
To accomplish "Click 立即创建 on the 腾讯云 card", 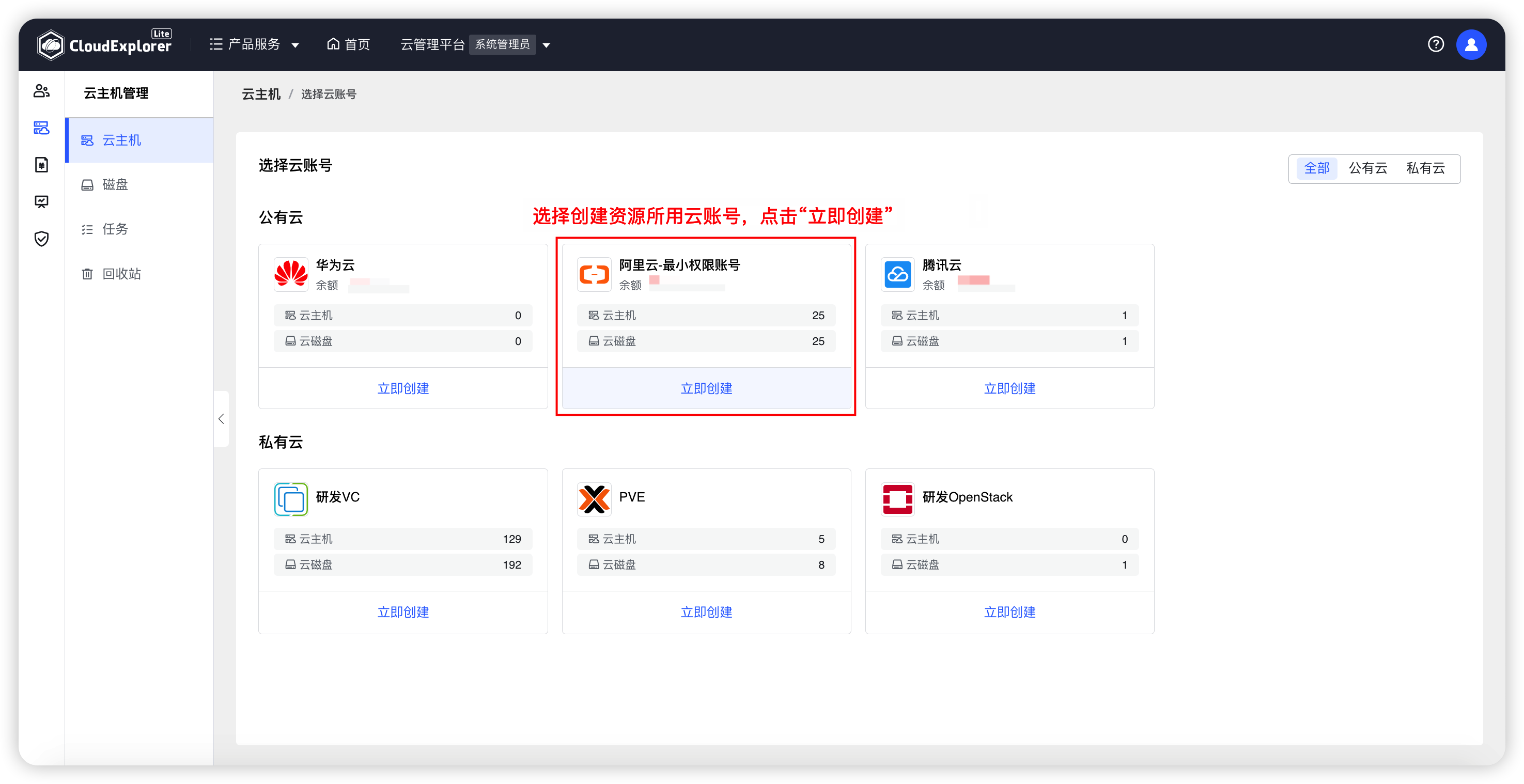I will (1010, 388).
